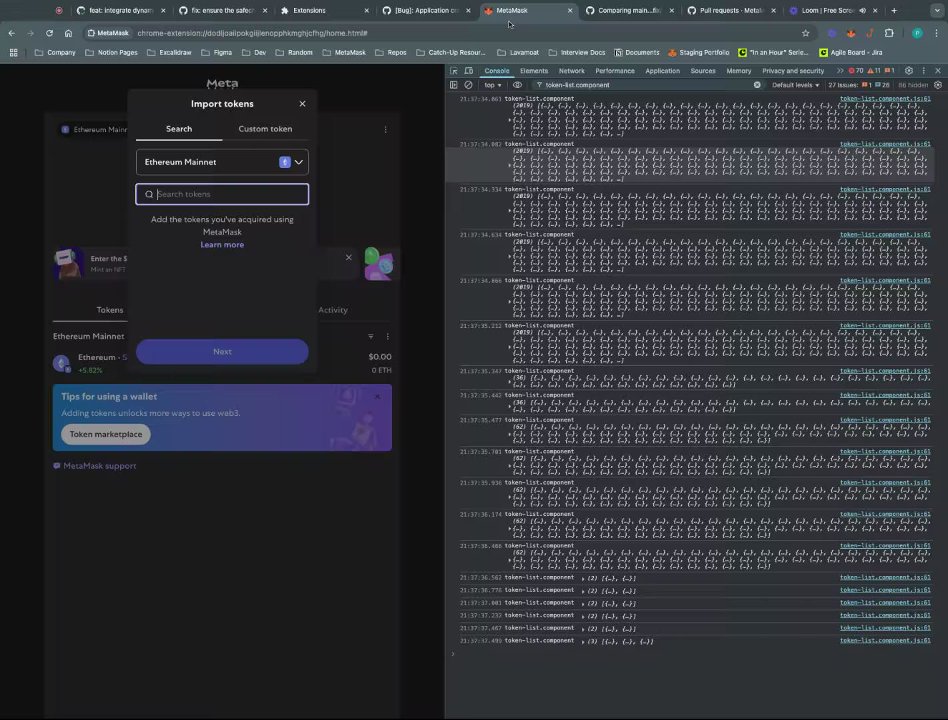
Task: Click the Token marketplace button
Action: coord(106,435)
